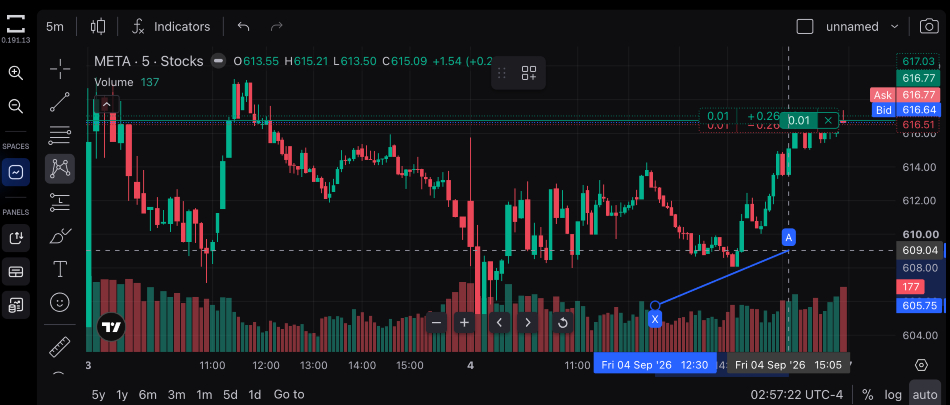Select the 6m date range
Image resolution: width=950 pixels, height=405 pixels.
point(148,395)
